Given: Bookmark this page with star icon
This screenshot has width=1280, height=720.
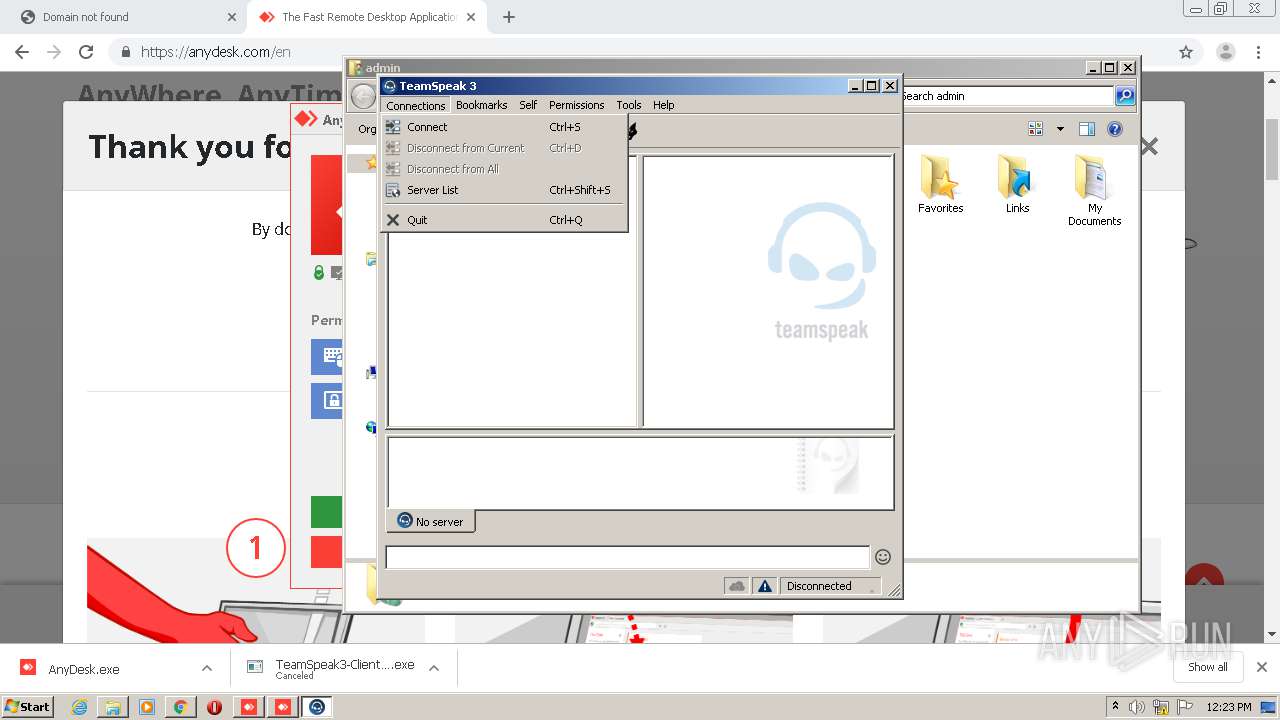Looking at the screenshot, I should coord(1186,52).
